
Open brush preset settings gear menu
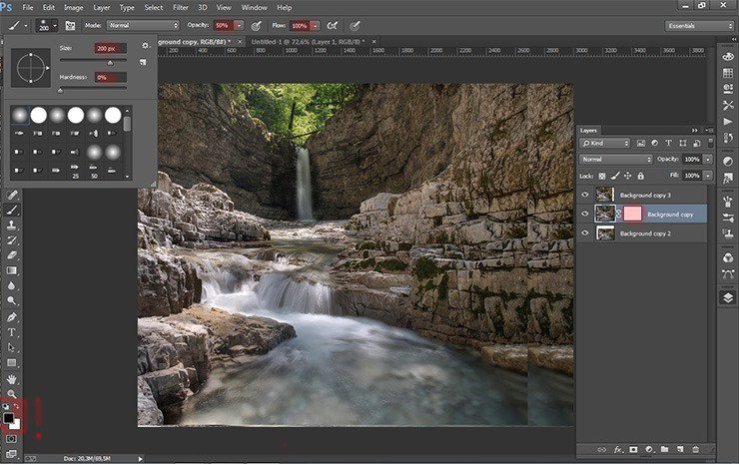[145, 46]
